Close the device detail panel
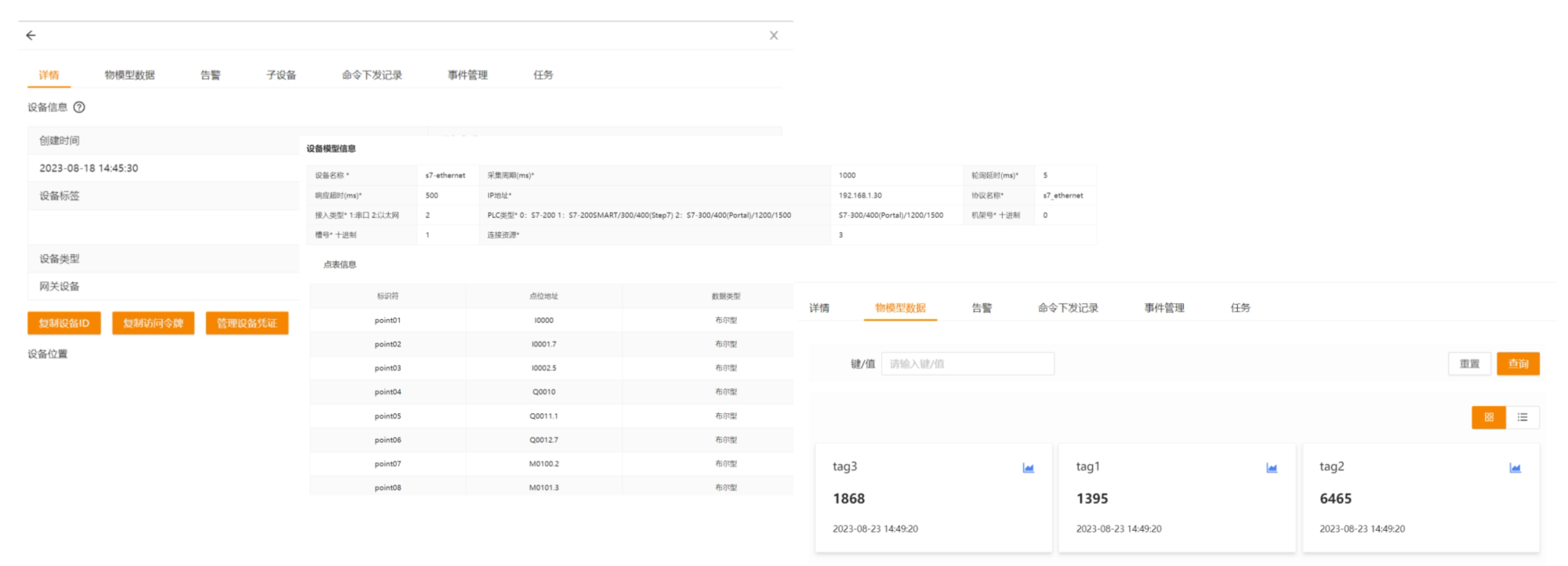This screenshot has width=1568, height=566. click(x=774, y=35)
